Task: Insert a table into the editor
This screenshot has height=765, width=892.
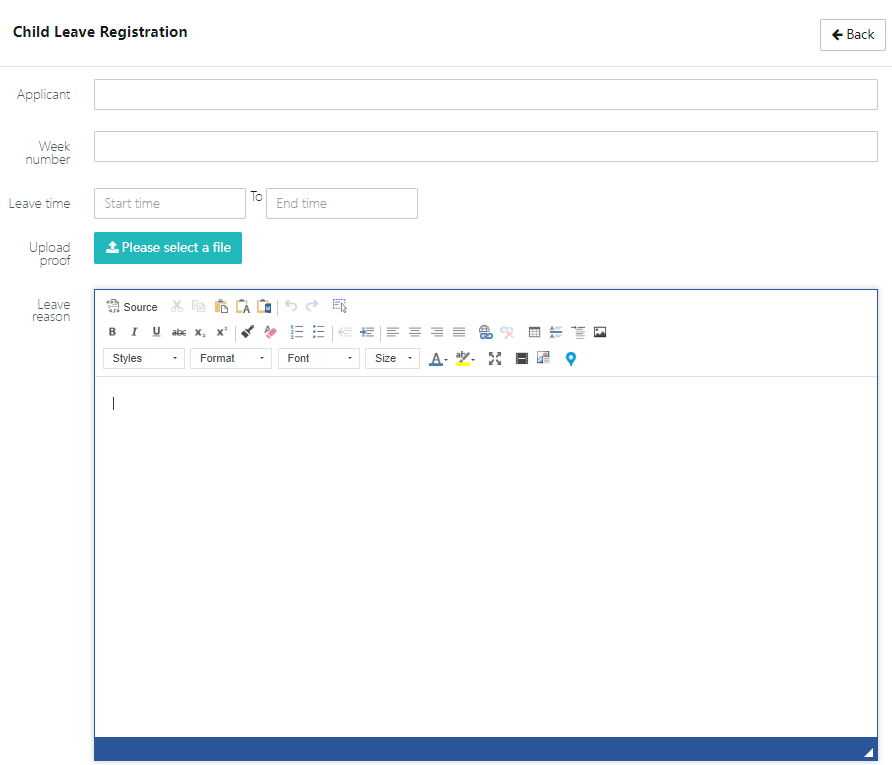Action: [x=534, y=332]
